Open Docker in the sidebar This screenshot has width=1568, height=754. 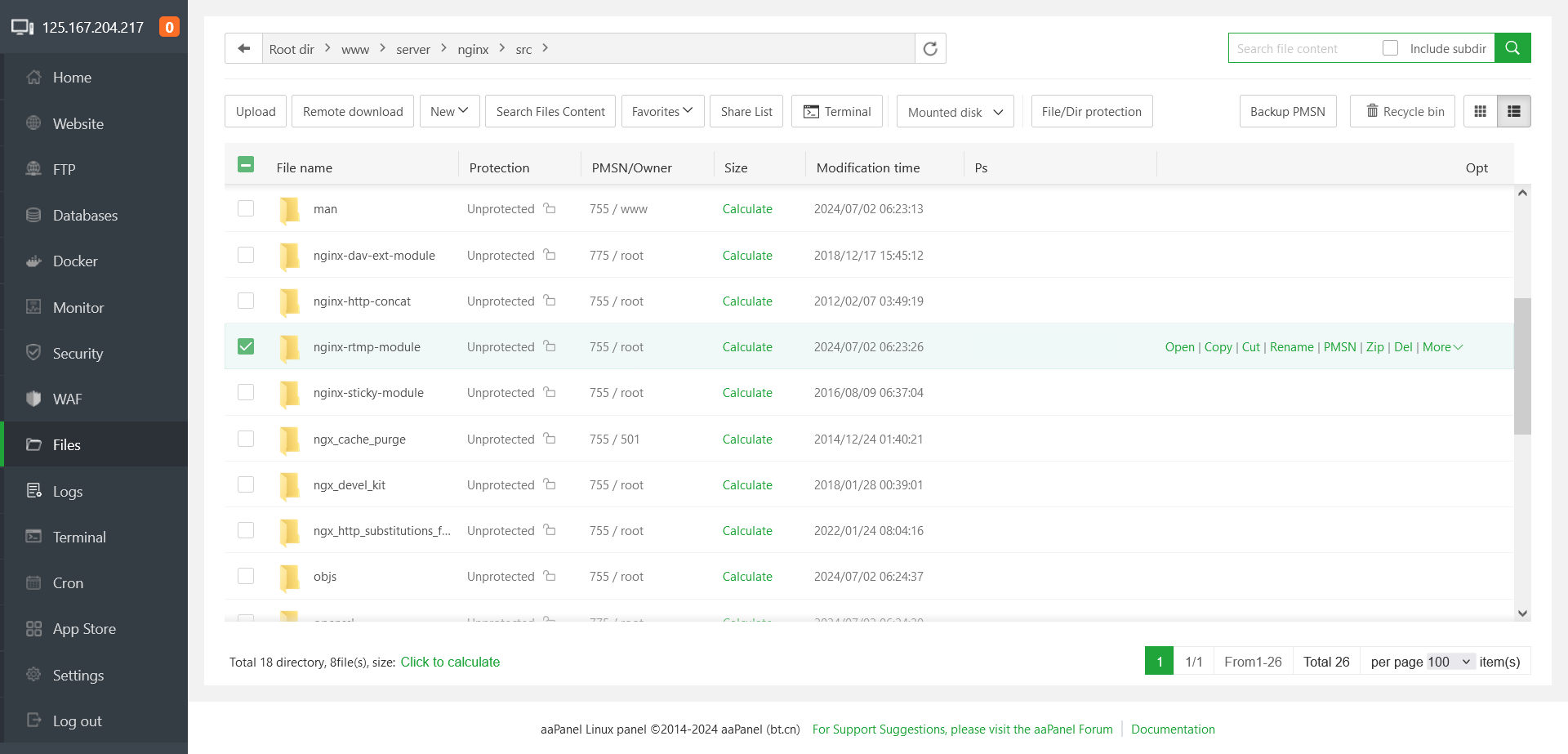point(75,261)
